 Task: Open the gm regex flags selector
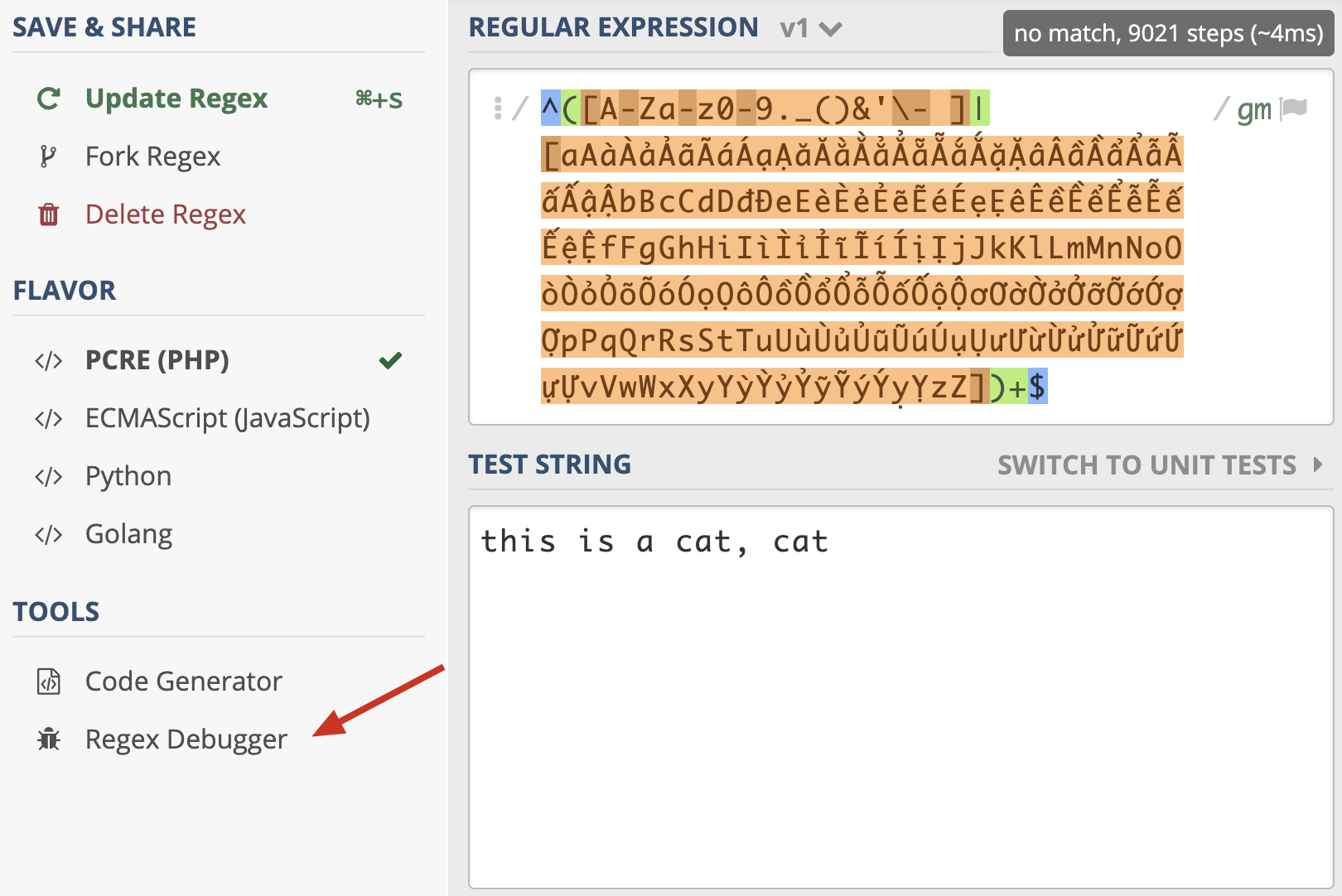pyautogui.click(x=1253, y=109)
